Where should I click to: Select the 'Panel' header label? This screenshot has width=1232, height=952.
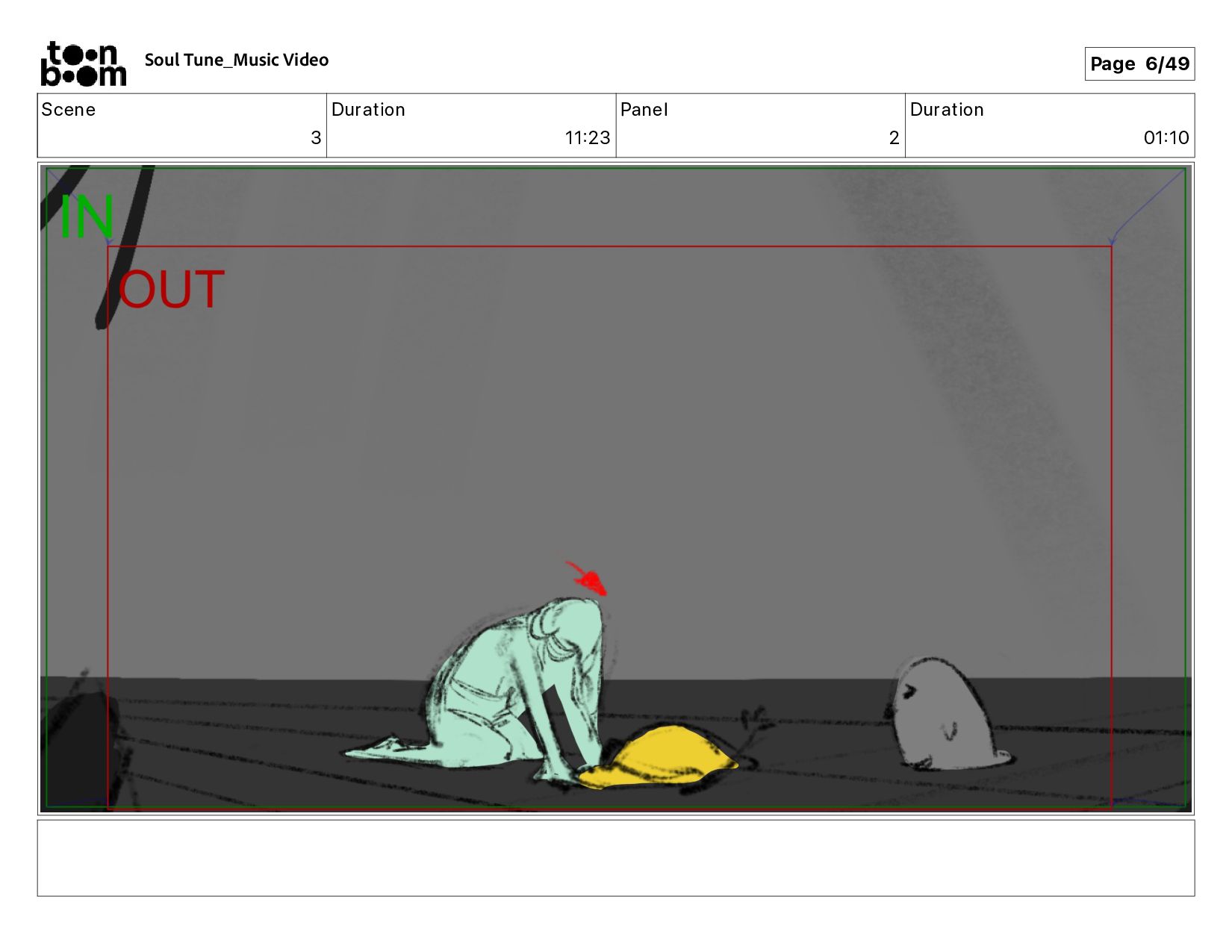[x=644, y=110]
